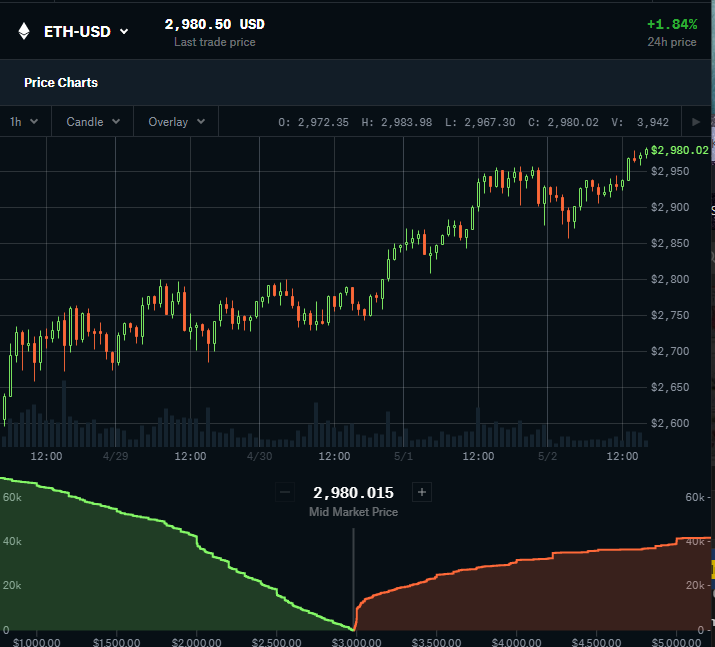The height and width of the screenshot is (647, 715).
Task: Click the $2,850 price axis label
Action: (670, 243)
